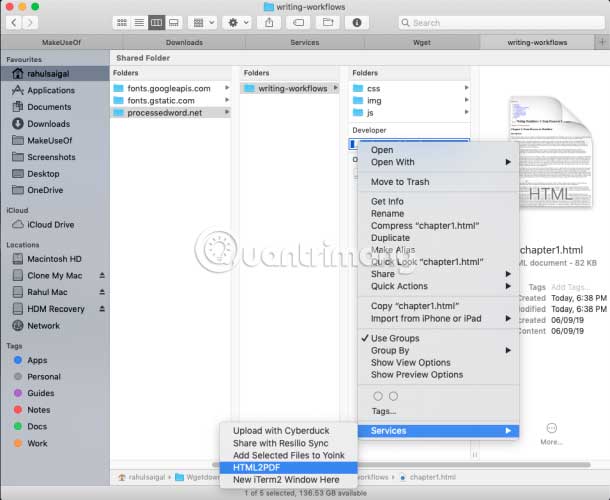Choose Compress "chapter1.html"
This screenshot has height=500, width=610.
click(x=438, y=226)
